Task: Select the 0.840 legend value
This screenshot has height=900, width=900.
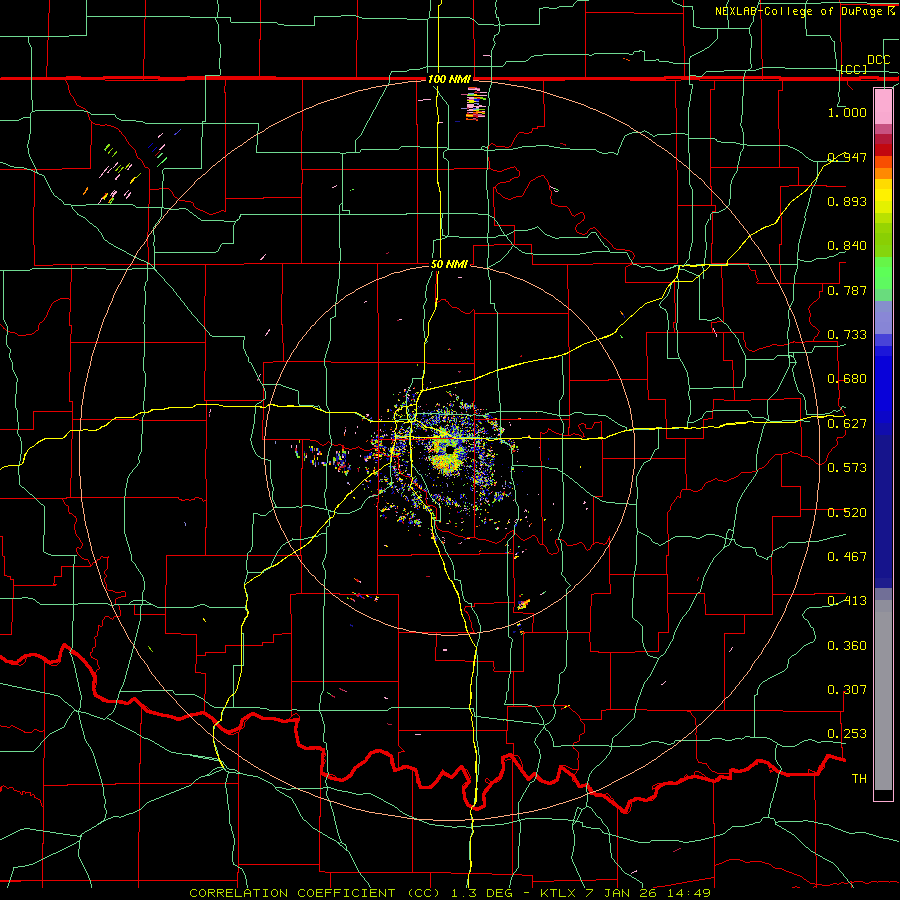Action: click(x=847, y=246)
